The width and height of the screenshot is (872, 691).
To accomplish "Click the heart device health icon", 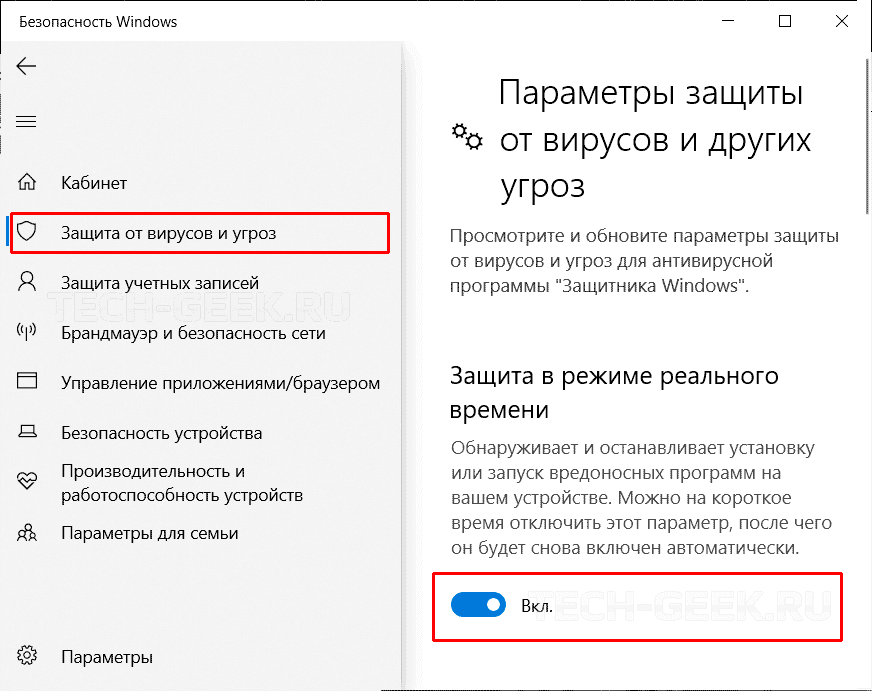I will click(x=28, y=483).
